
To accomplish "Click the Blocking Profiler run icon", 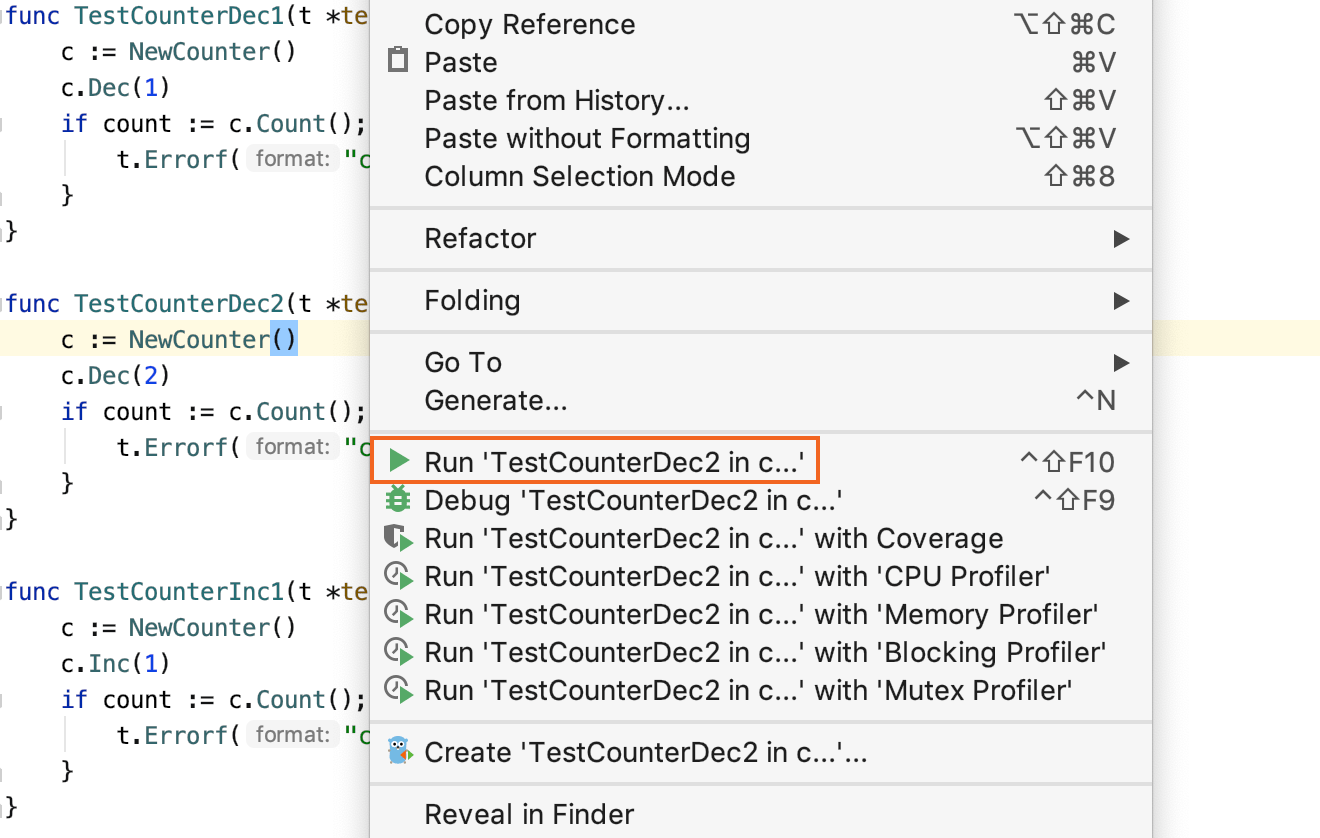I will 399,652.
